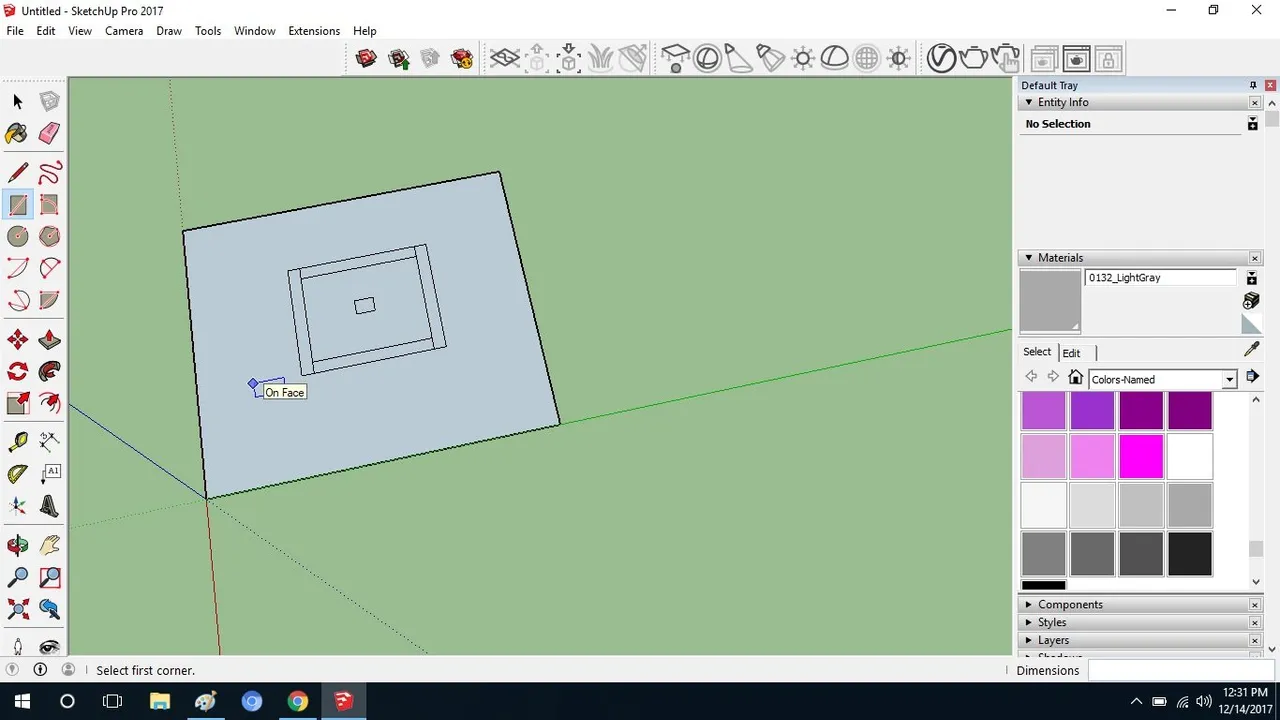Open 3D Warehouse get models icon
Viewport: 1280px width, 720px height.
click(x=366, y=58)
